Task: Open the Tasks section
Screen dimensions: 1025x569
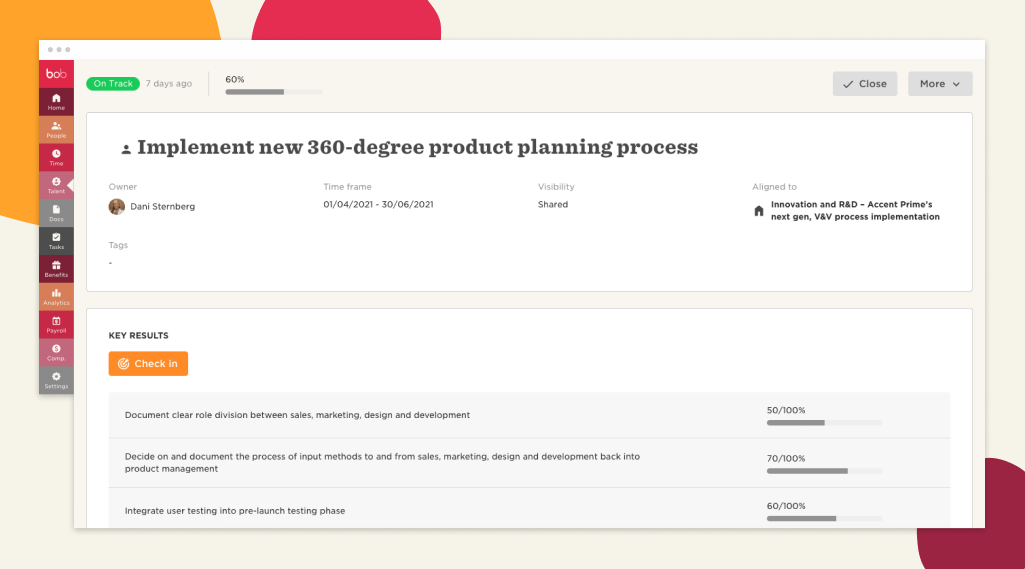Action: click(x=56, y=241)
